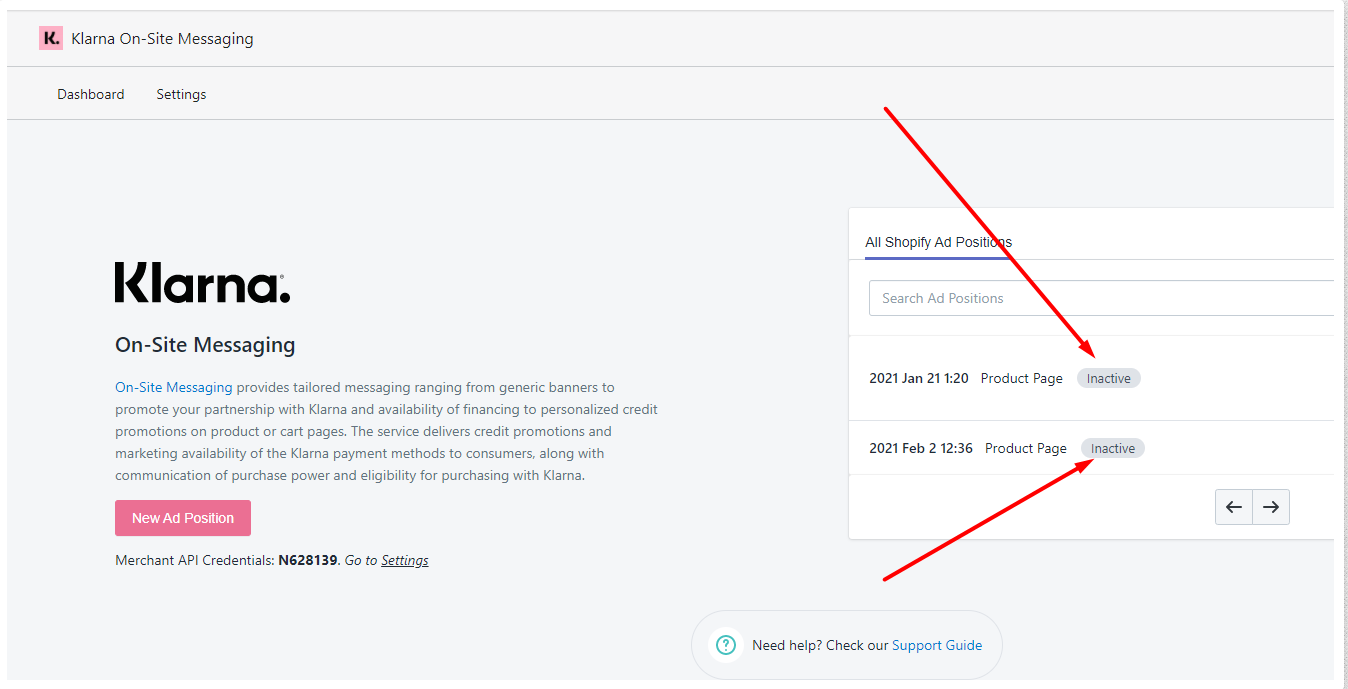This screenshot has width=1348, height=689.
Task: Select the 2021 Jan 21 1:20 entry
Action: tap(1091, 378)
